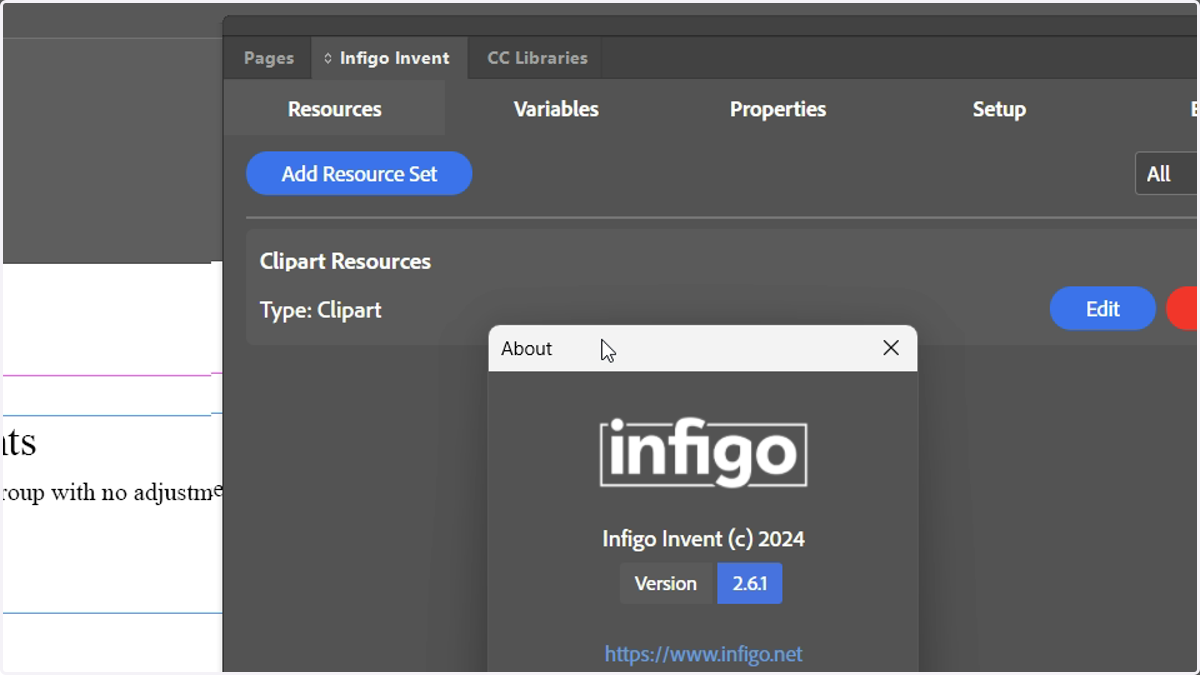
Task: Click the Clipart Resources heading
Action: point(345,261)
